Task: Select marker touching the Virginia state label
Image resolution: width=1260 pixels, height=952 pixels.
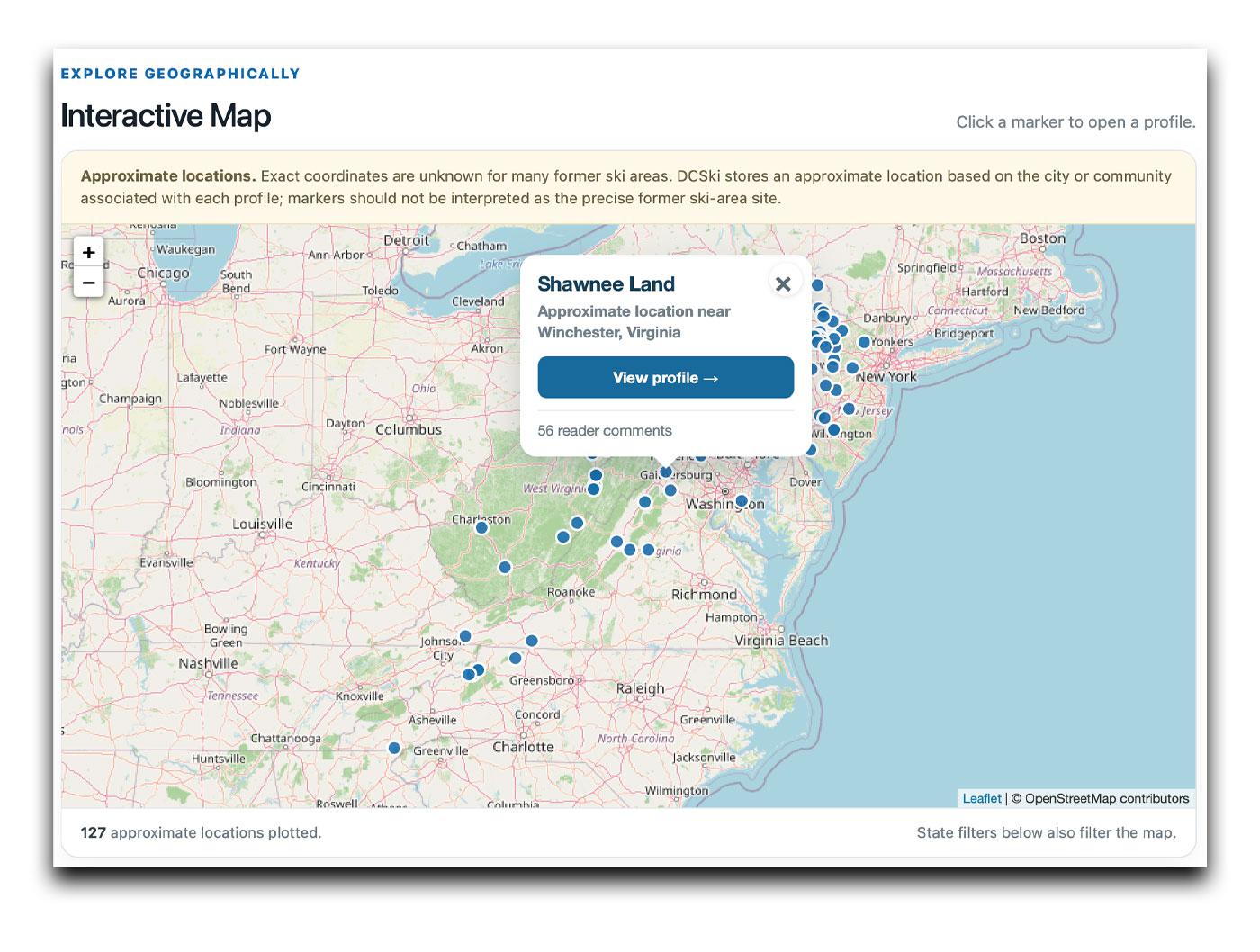Action: 648,550
